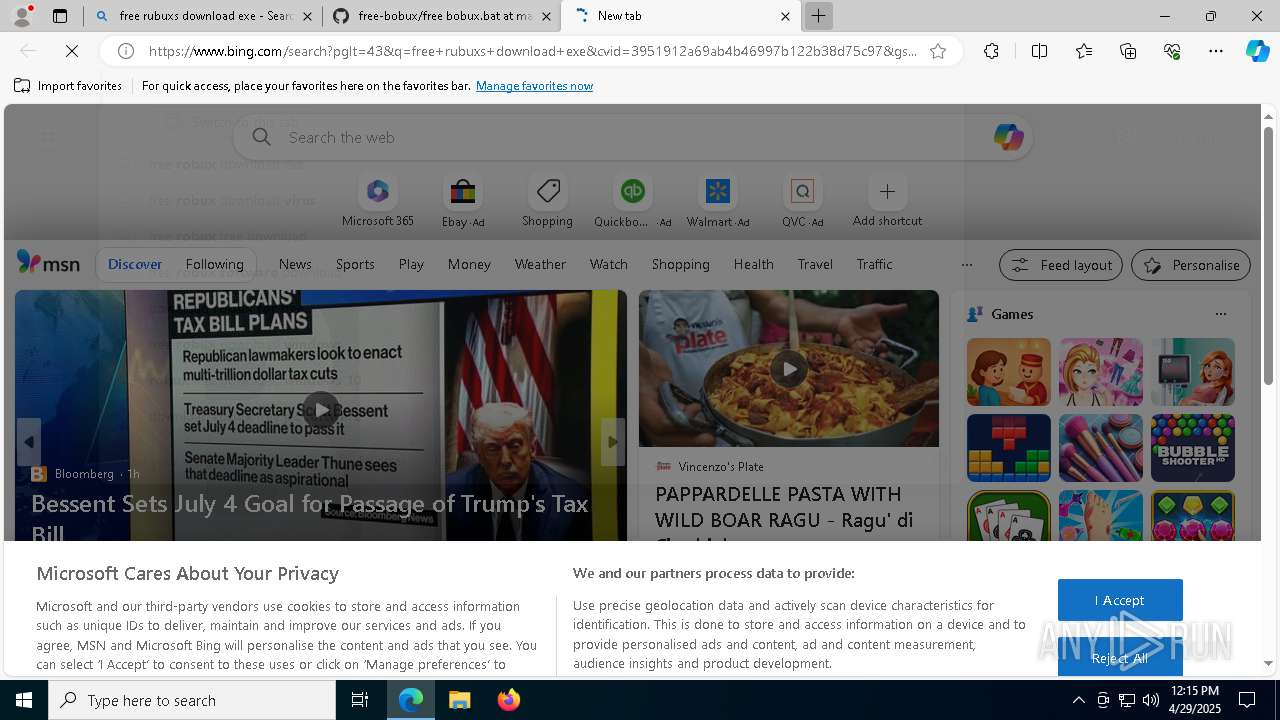
Task: Open the solitaire cards game thumbnail
Action: (1009, 516)
